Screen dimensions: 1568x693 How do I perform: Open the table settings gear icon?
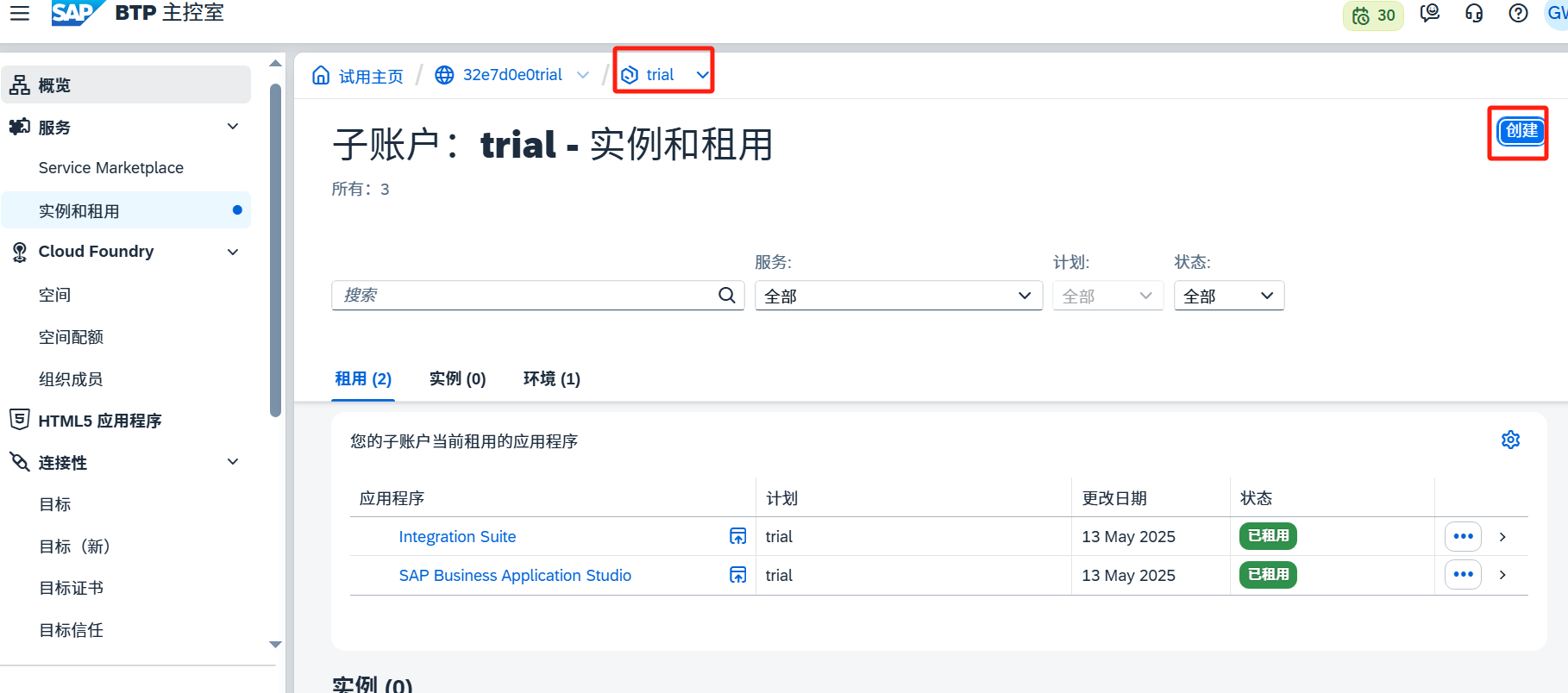pyautogui.click(x=1510, y=440)
